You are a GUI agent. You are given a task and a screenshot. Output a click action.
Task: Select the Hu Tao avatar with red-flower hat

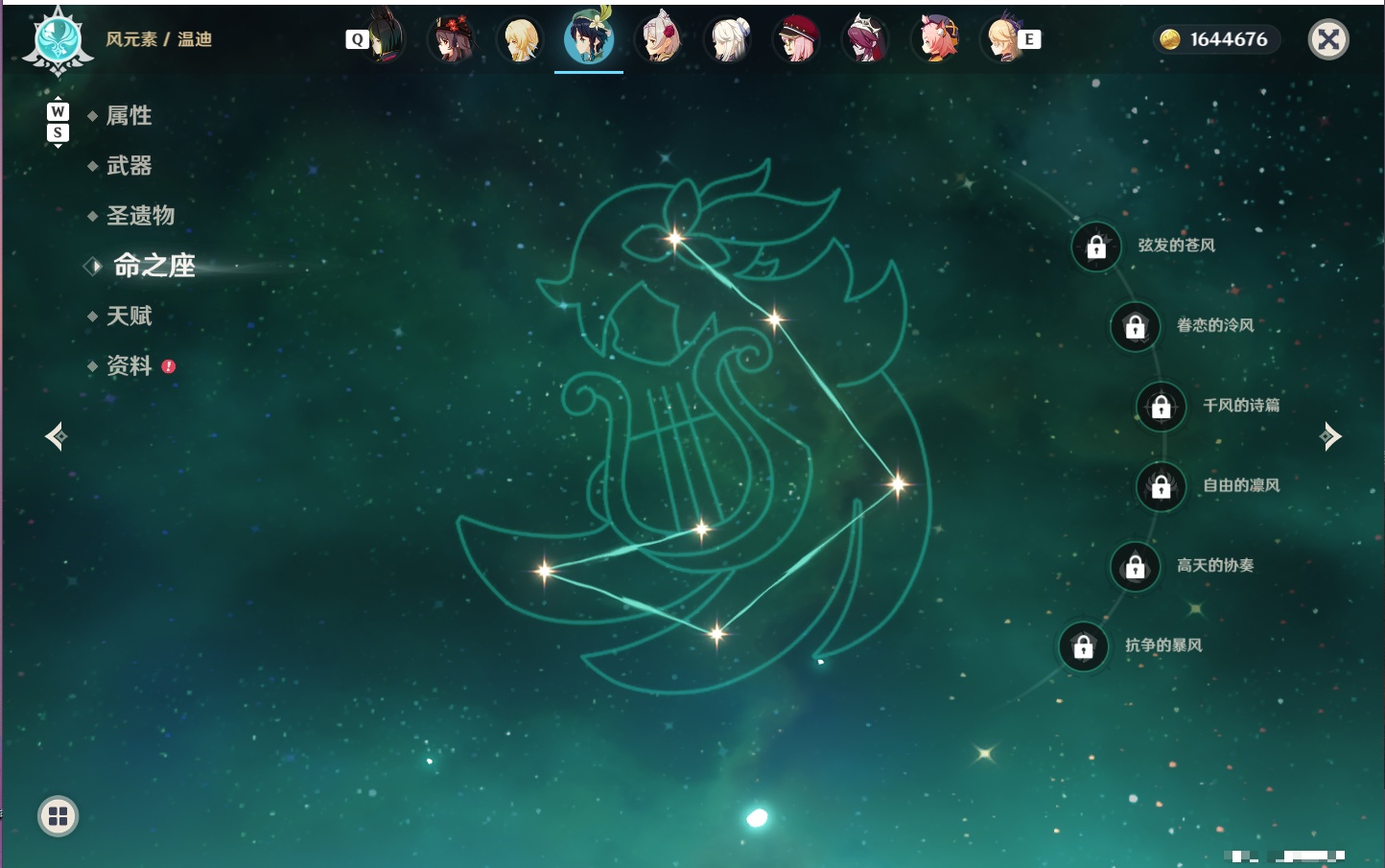coord(453,38)
